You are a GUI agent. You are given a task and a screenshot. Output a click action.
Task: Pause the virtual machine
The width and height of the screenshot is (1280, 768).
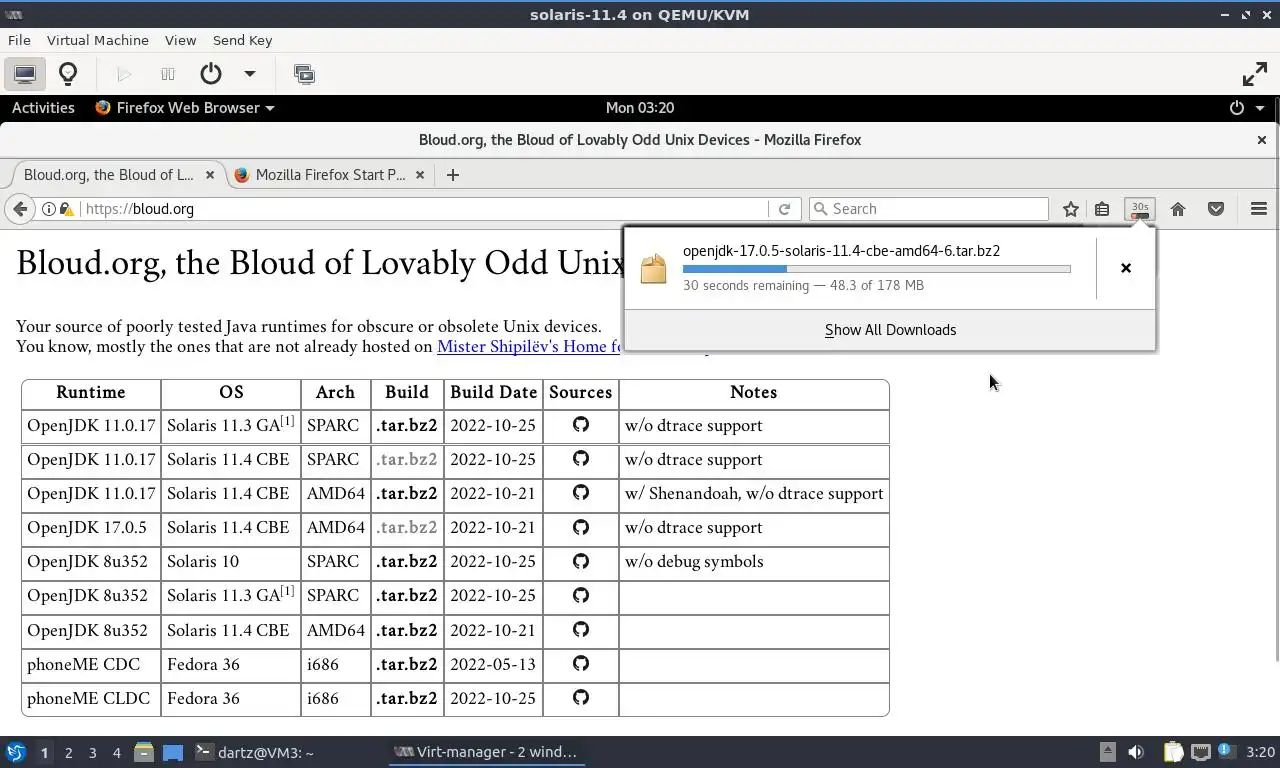tap(167, 74)
